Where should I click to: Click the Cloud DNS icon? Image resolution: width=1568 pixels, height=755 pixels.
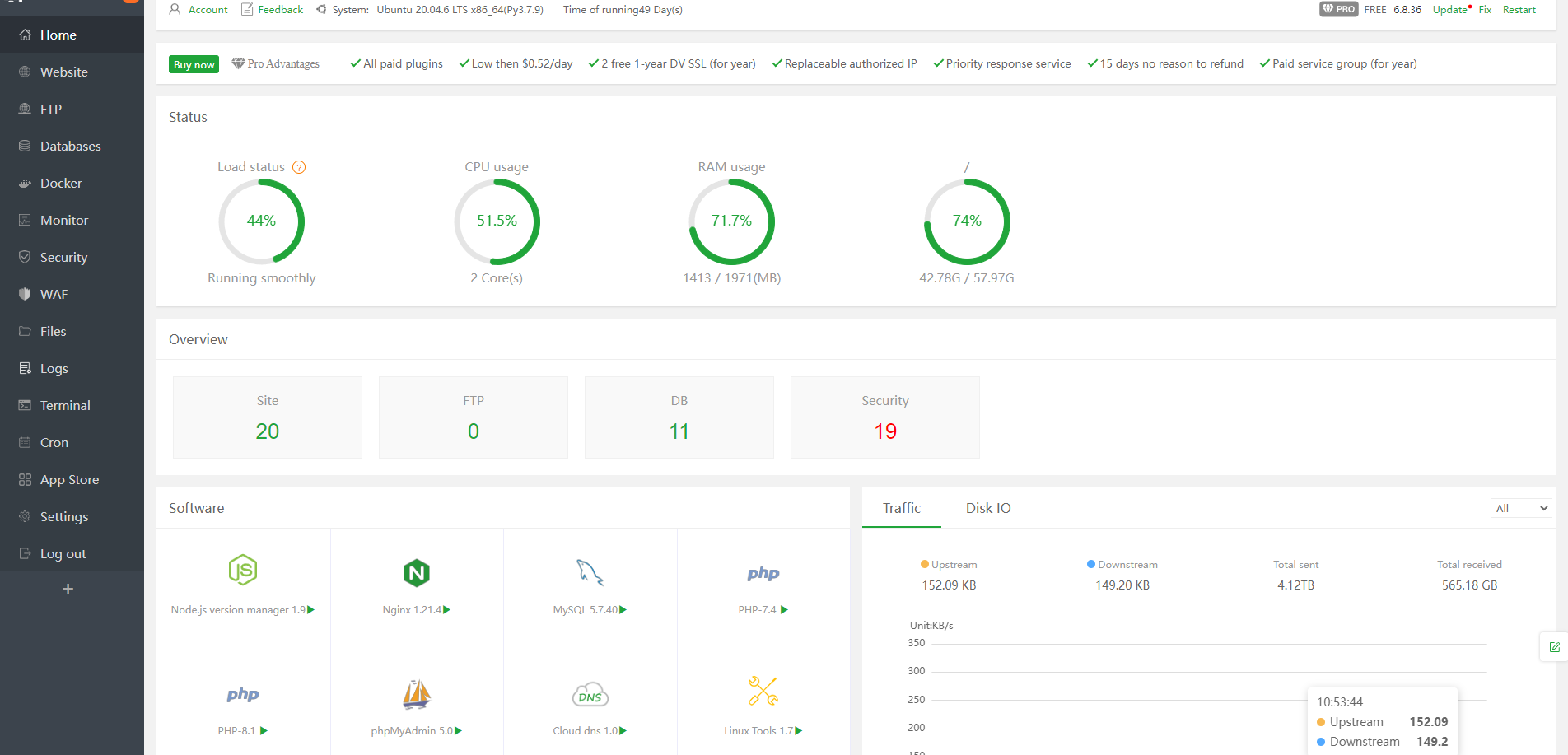[590, 695]
